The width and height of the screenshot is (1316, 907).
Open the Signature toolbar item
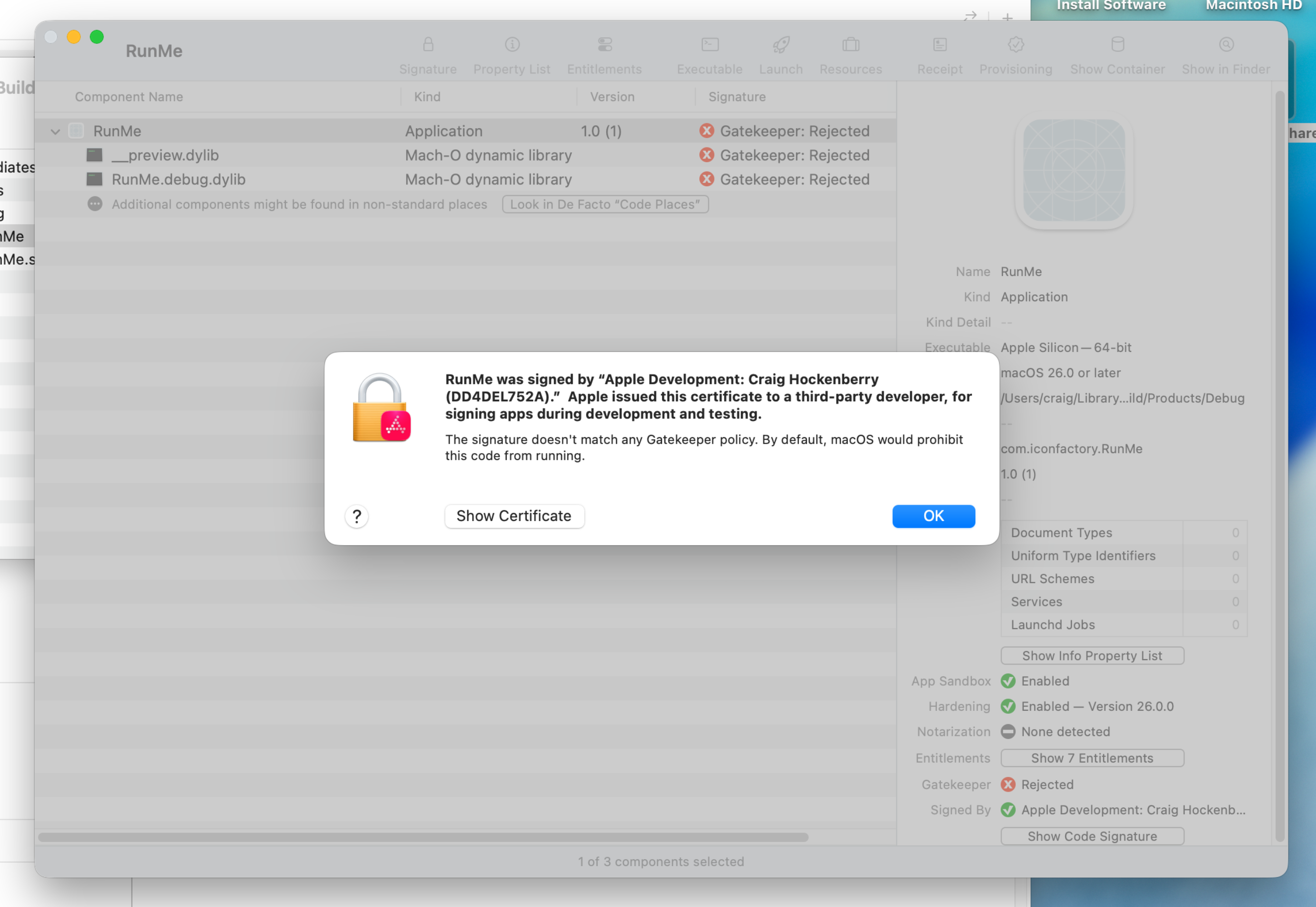(428, 56)
